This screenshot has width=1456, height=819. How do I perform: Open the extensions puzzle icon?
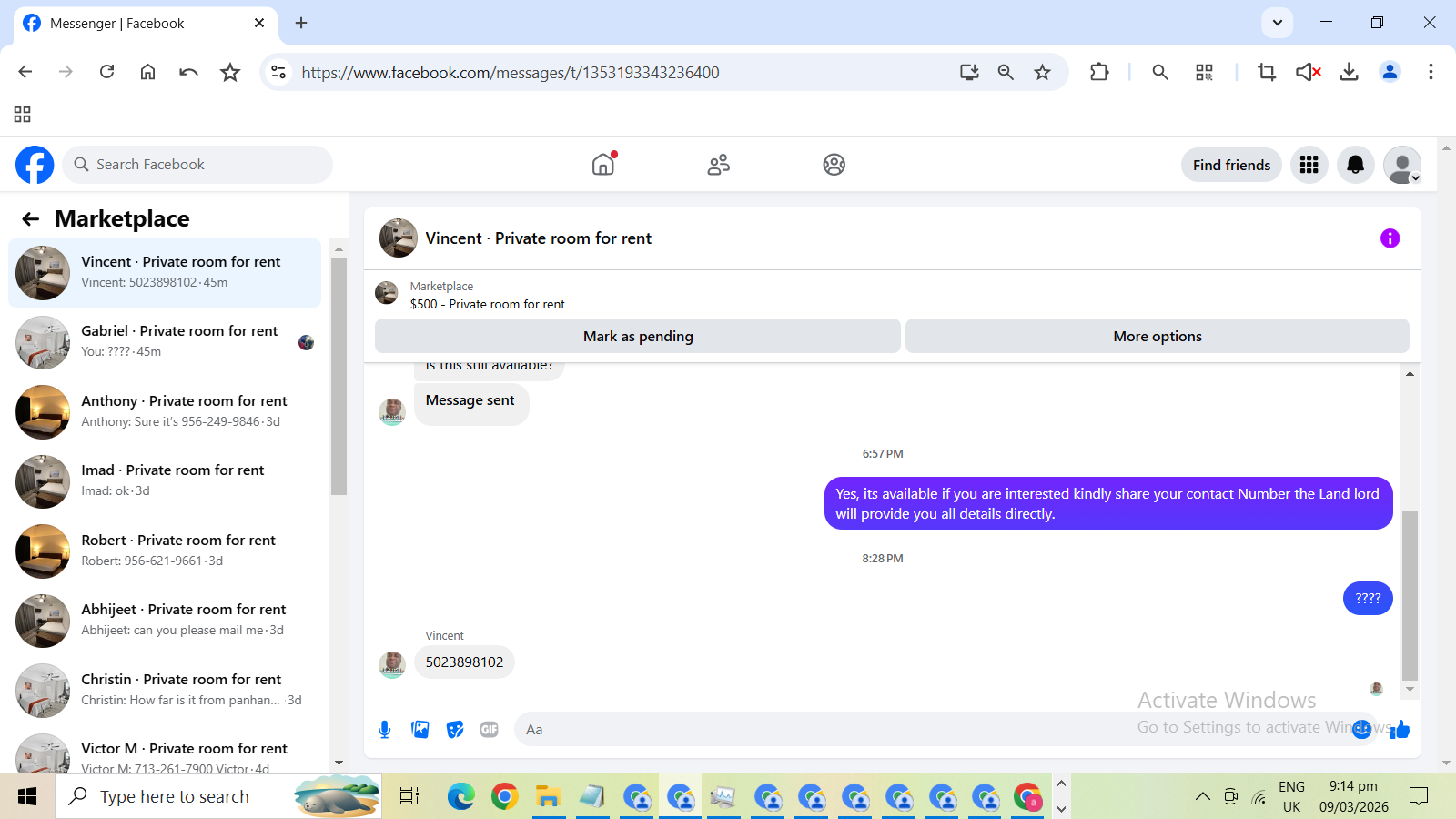pyautogui.click(x=1099, y=72)
